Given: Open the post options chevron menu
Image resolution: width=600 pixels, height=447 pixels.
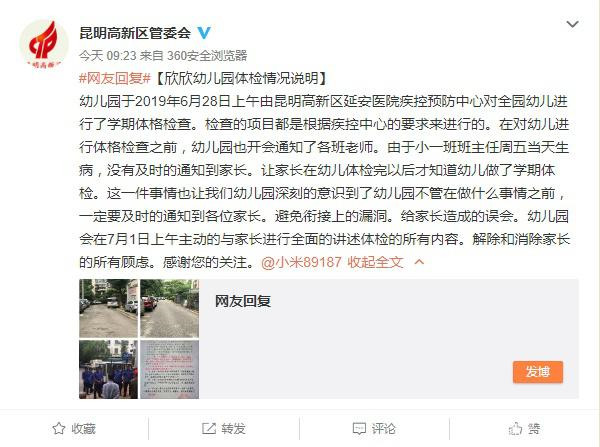Looking at the screenshot, I should tap(572, 24).
